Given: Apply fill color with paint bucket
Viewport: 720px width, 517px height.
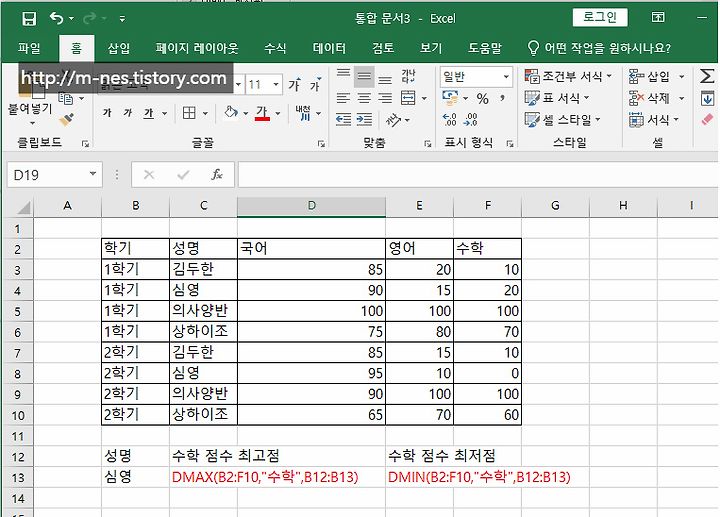Looking at the screenshot, I should click(231, 112).
